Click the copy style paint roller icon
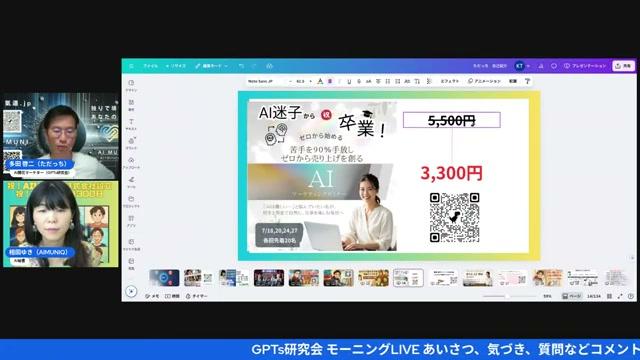The image size is (640, 360). 527,81
